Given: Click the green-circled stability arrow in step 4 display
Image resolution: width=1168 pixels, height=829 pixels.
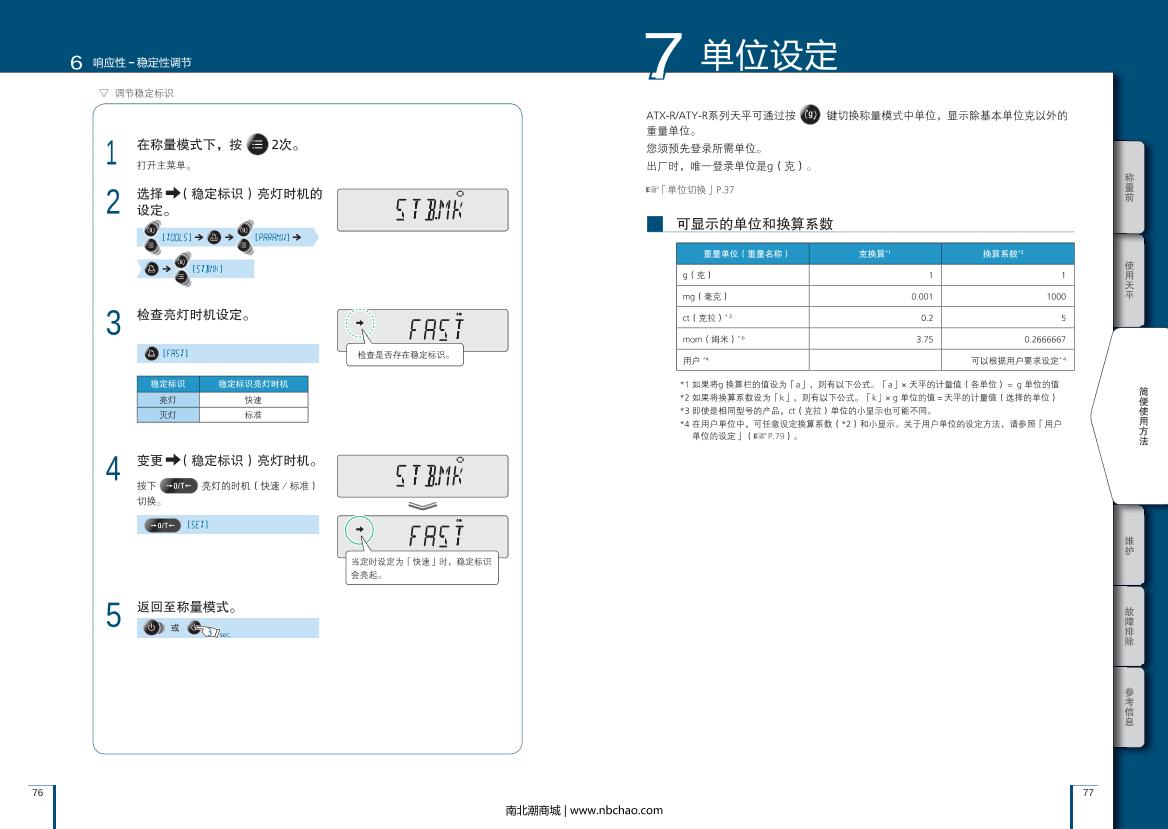Looking at the screenshot, I should (x=359, y=530).
